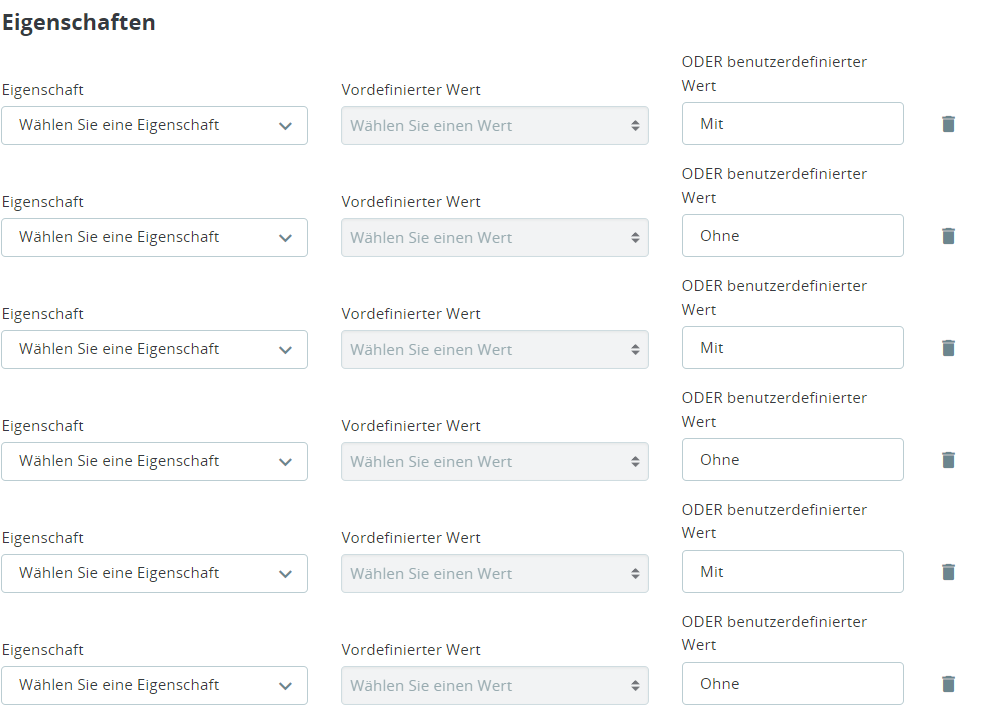Delete the first property row via trash icon
981x712 pixels.
[948, 124]
